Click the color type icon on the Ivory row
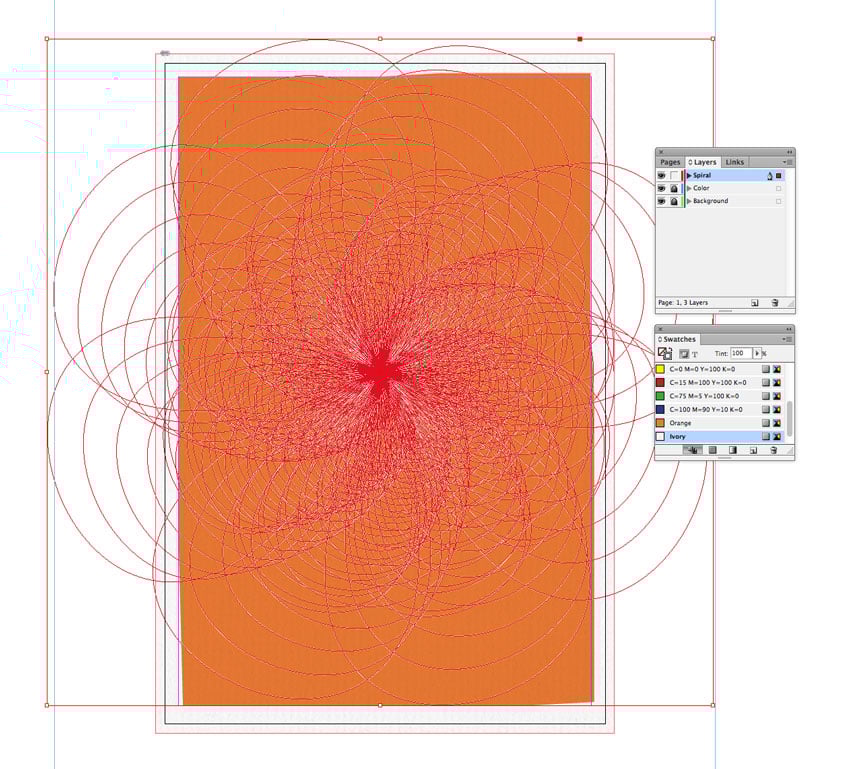850x769 pixels. tap(766, 437)
